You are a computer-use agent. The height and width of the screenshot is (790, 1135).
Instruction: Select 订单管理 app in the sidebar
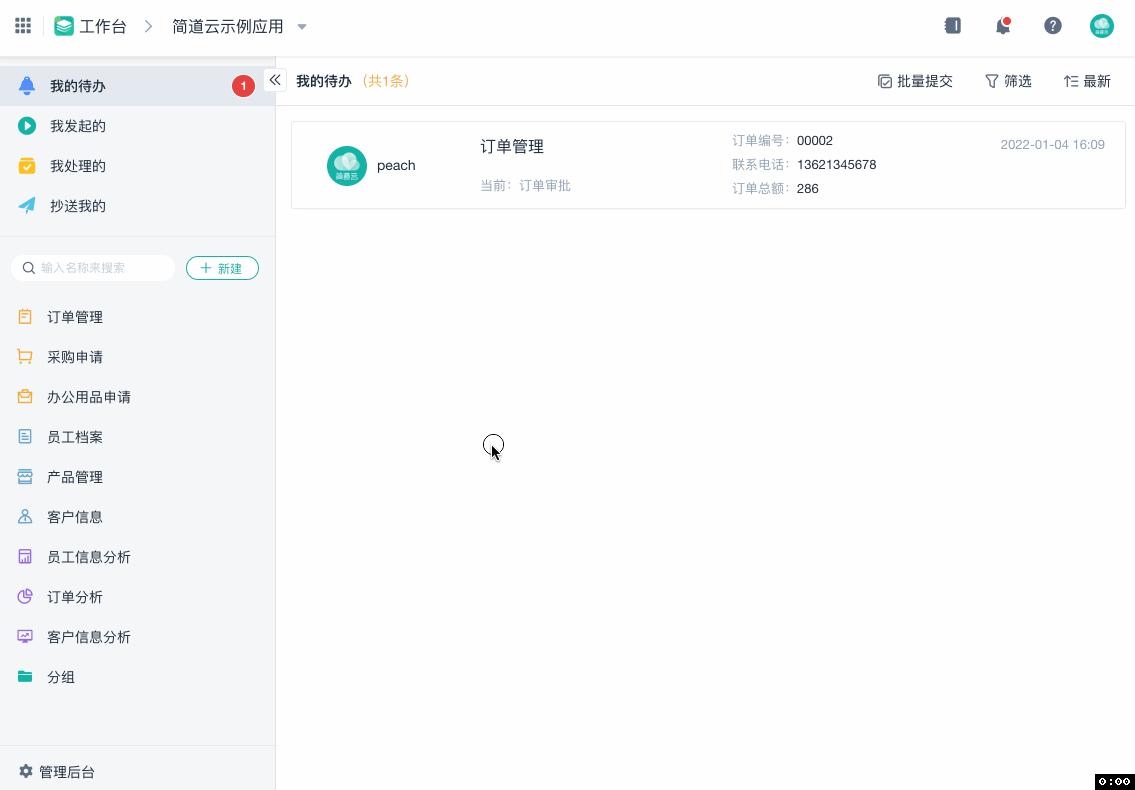click(x=74, y=316)
